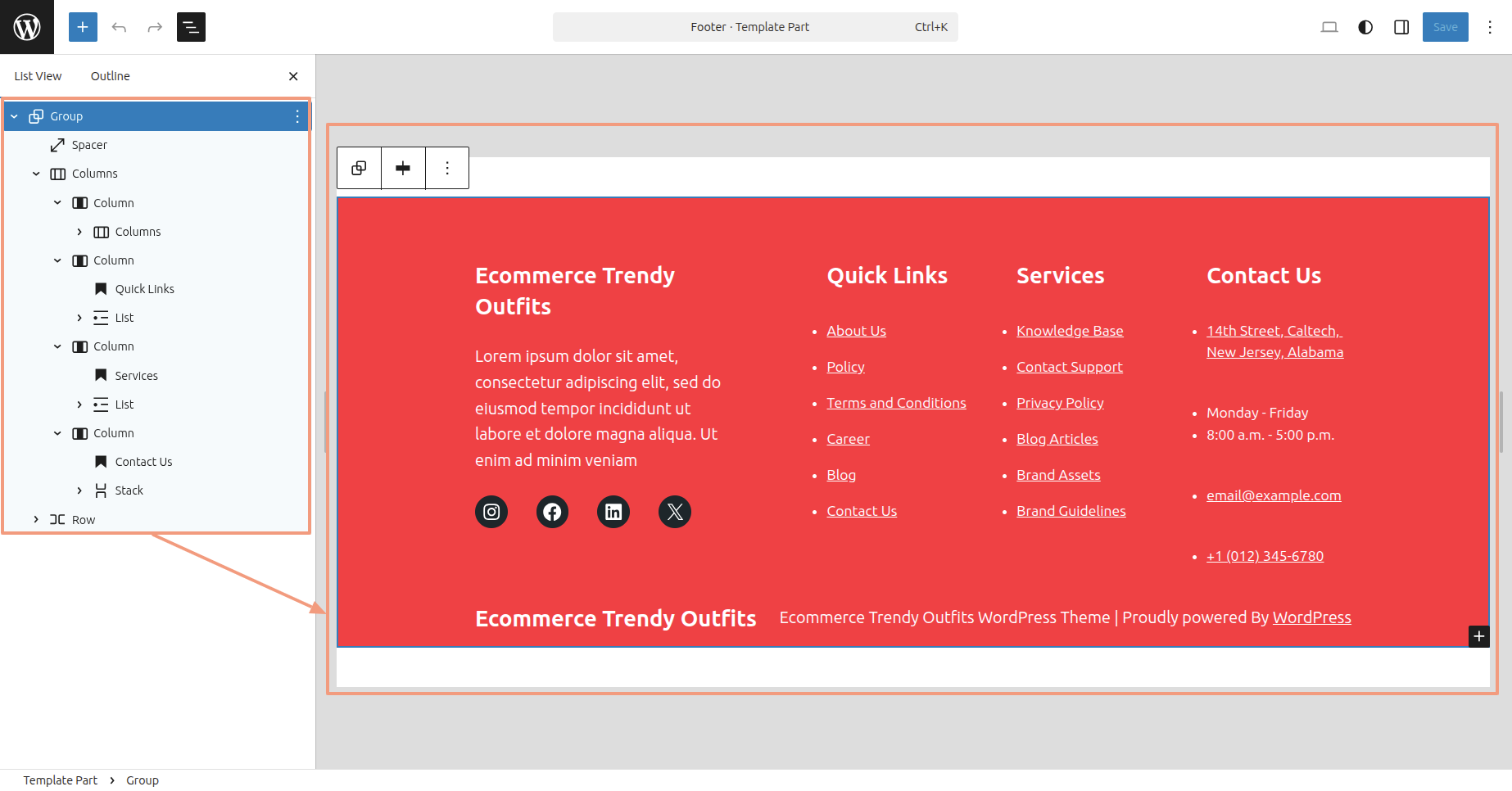This screenshot has height=791, width=1512.
Task: Collapse the Column containing Quick Links
Action: [57, 260]
